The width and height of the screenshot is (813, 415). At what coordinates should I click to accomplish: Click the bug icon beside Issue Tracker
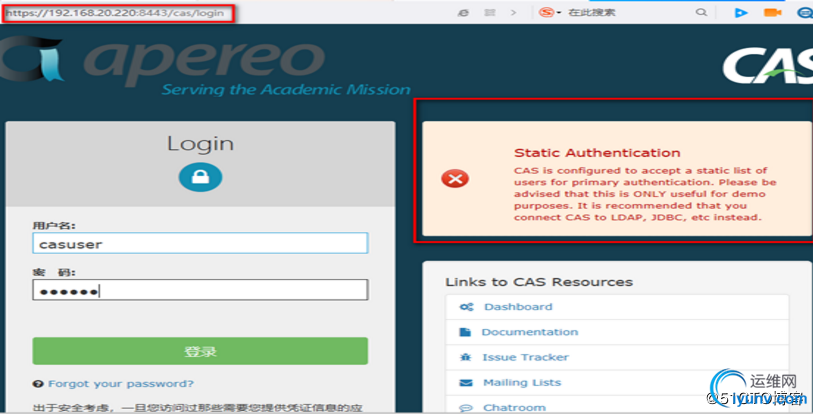[466, 357]
